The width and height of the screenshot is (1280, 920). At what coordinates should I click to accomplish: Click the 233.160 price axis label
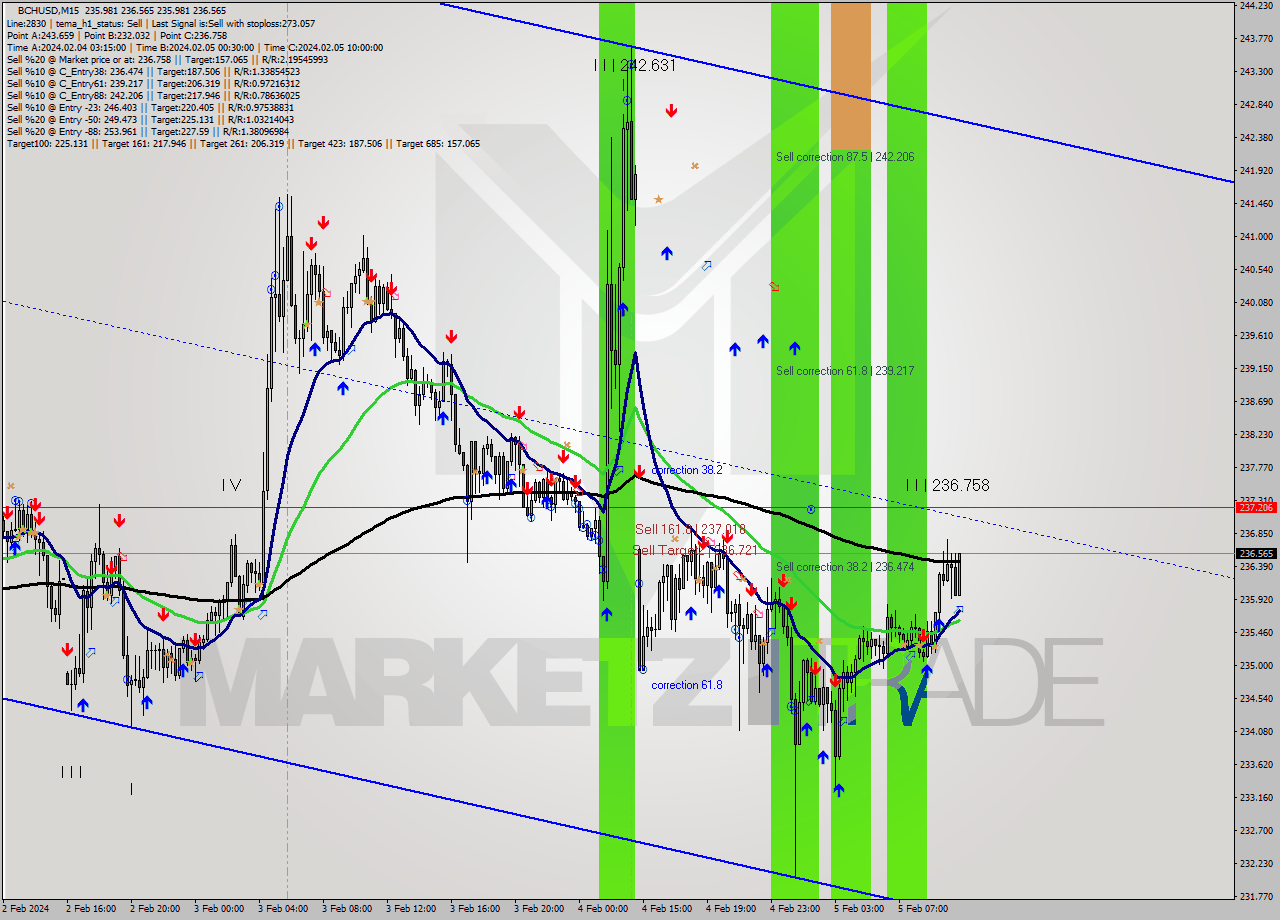click(1255, 798)
